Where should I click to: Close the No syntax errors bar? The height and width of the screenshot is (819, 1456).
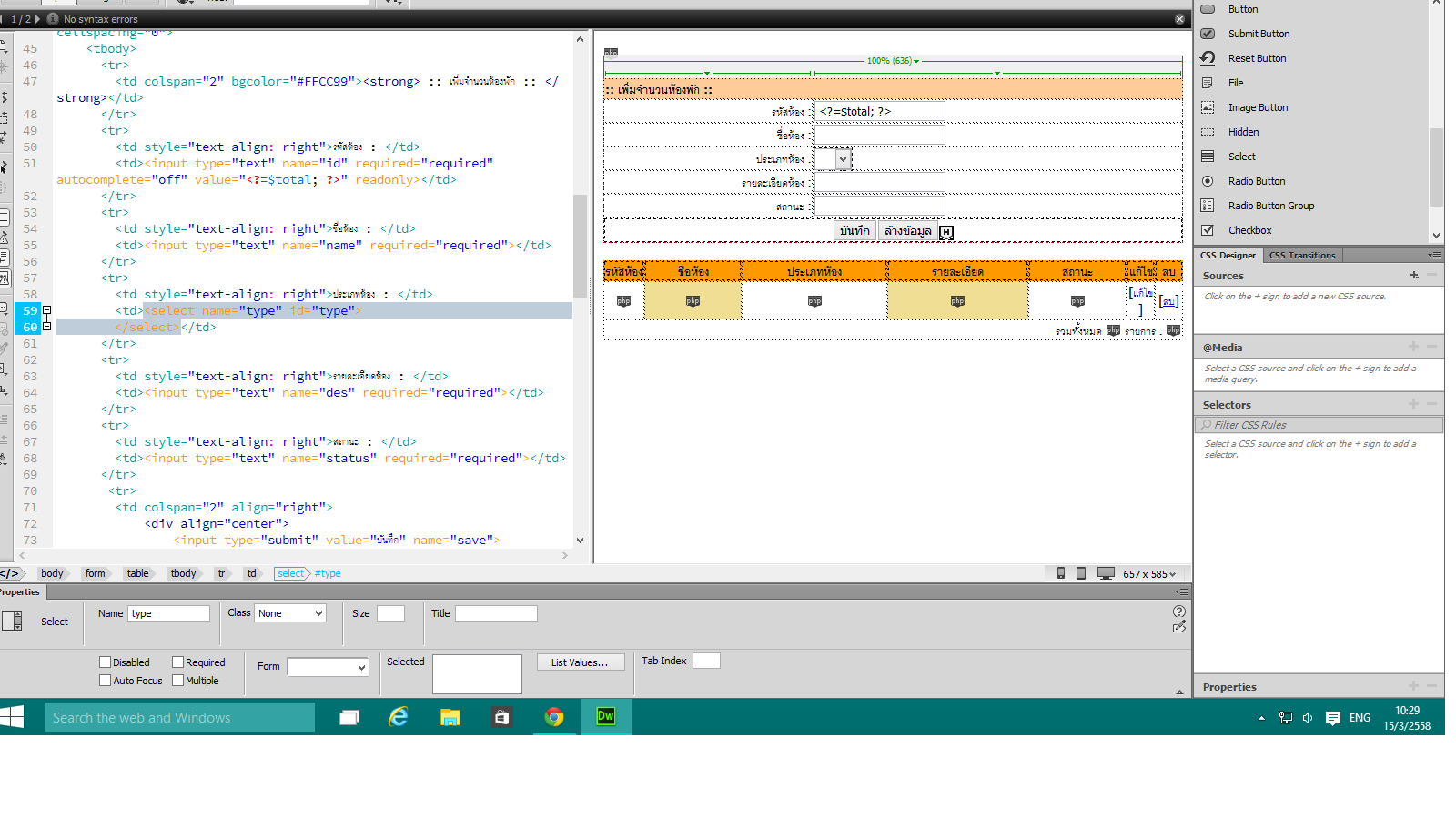[1179, 19]
